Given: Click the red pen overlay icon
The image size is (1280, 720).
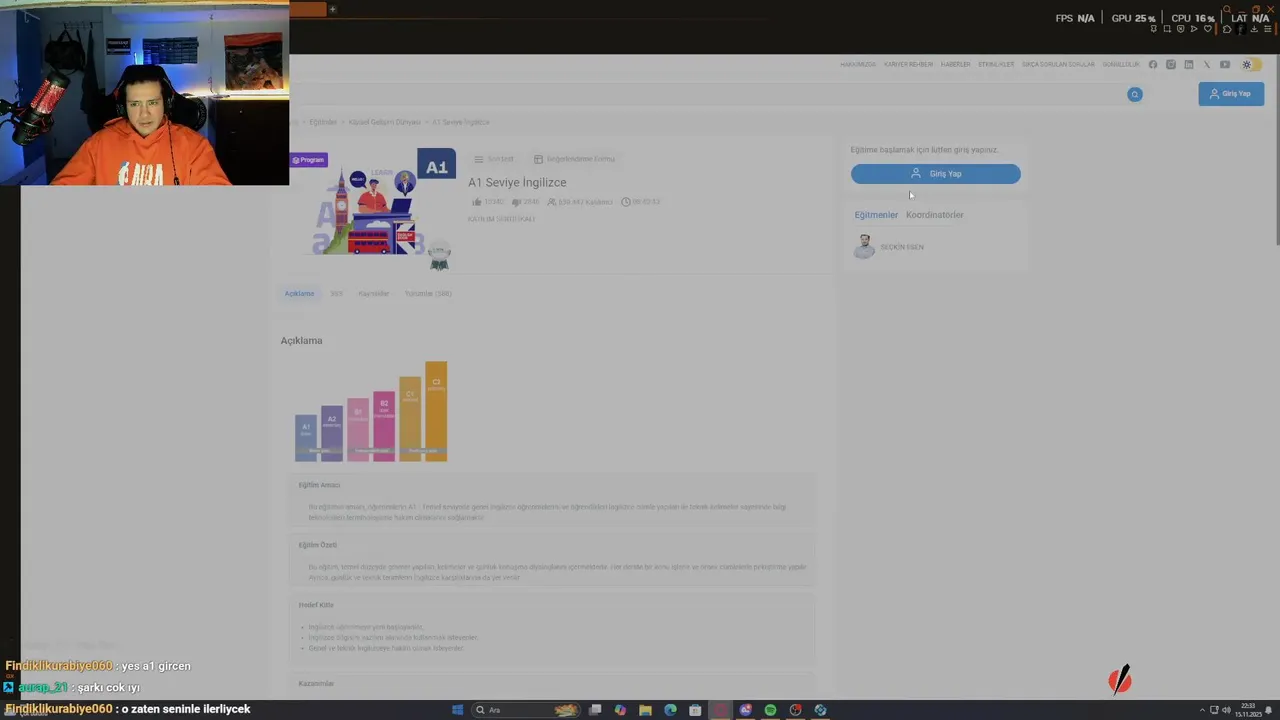Looking at the screenshot, I should 1120,680.
